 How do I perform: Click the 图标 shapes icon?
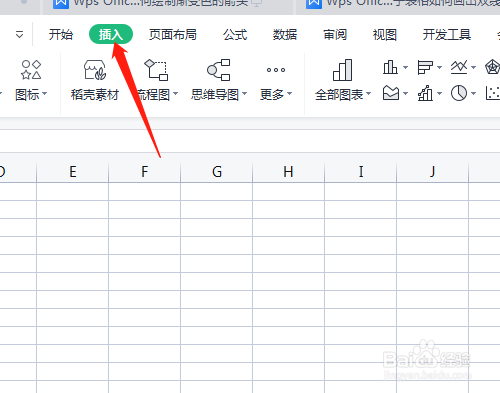[x=31, y=70]
